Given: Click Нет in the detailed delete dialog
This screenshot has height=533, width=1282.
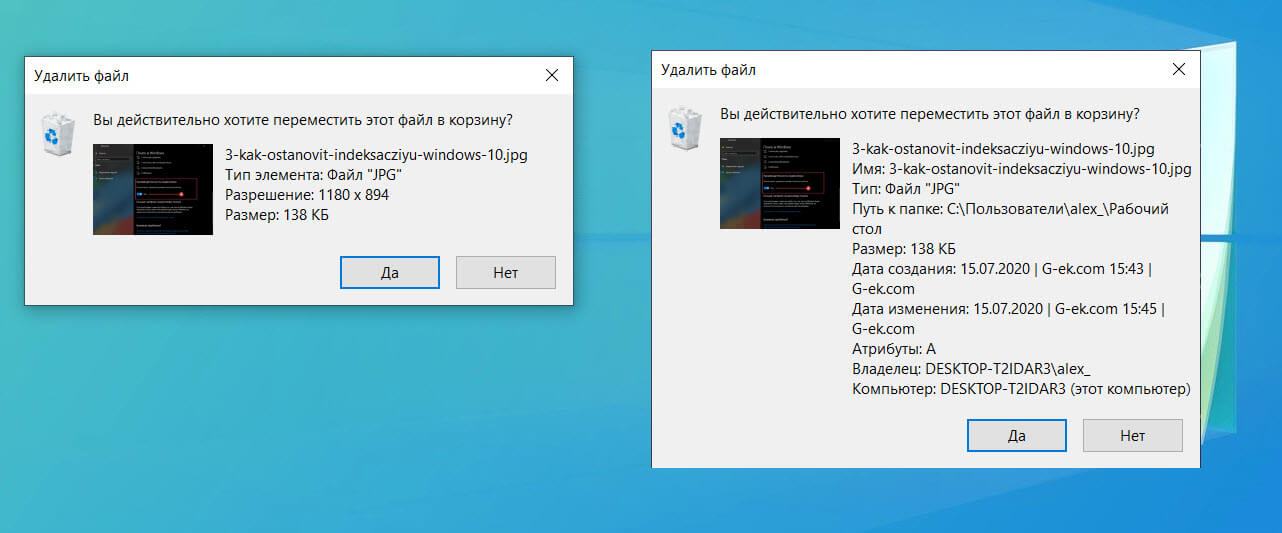Looking at the screenshot, I should pyautogui.click(x=1132, y=435).
